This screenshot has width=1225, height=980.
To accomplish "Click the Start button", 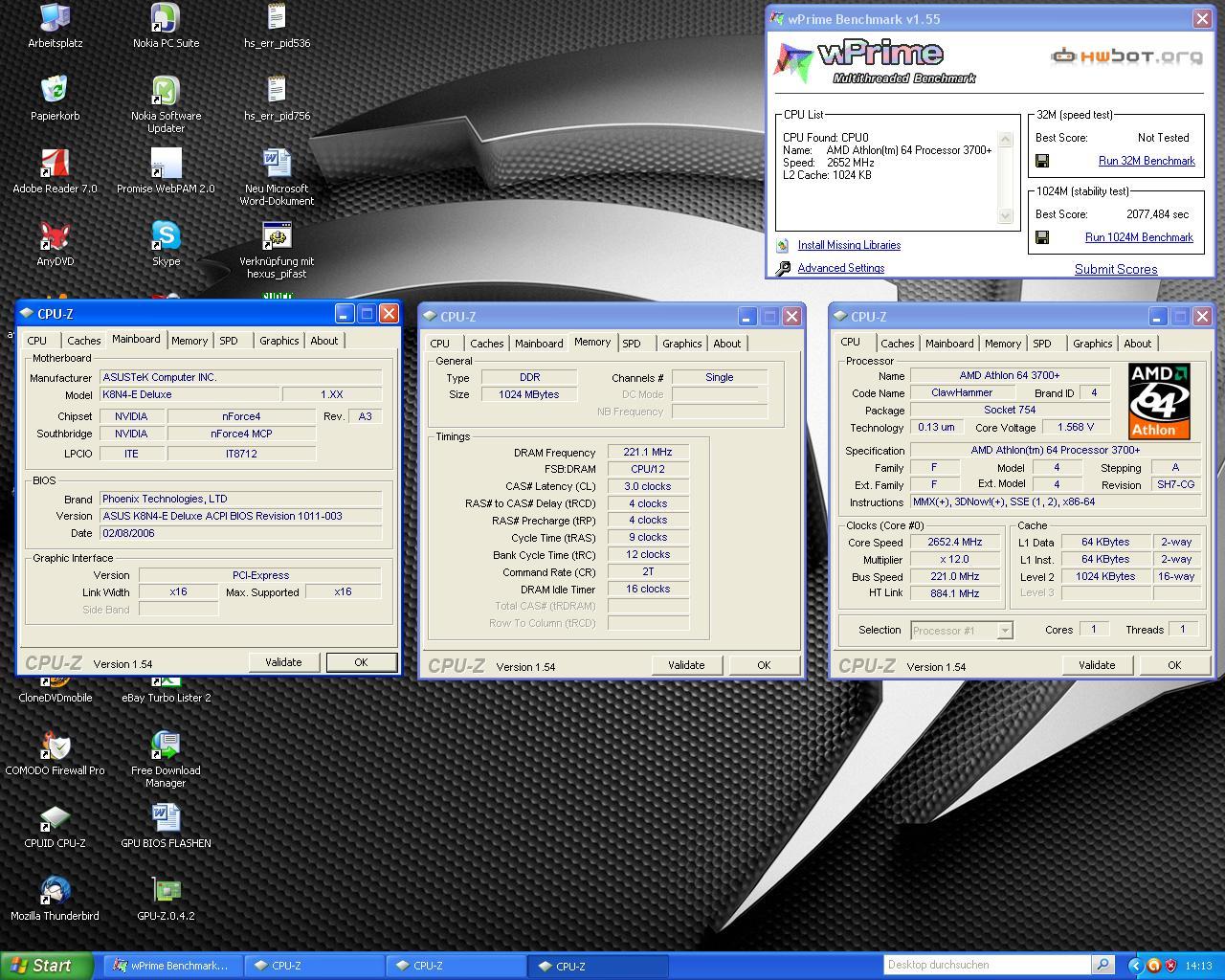I will [46, 966].
